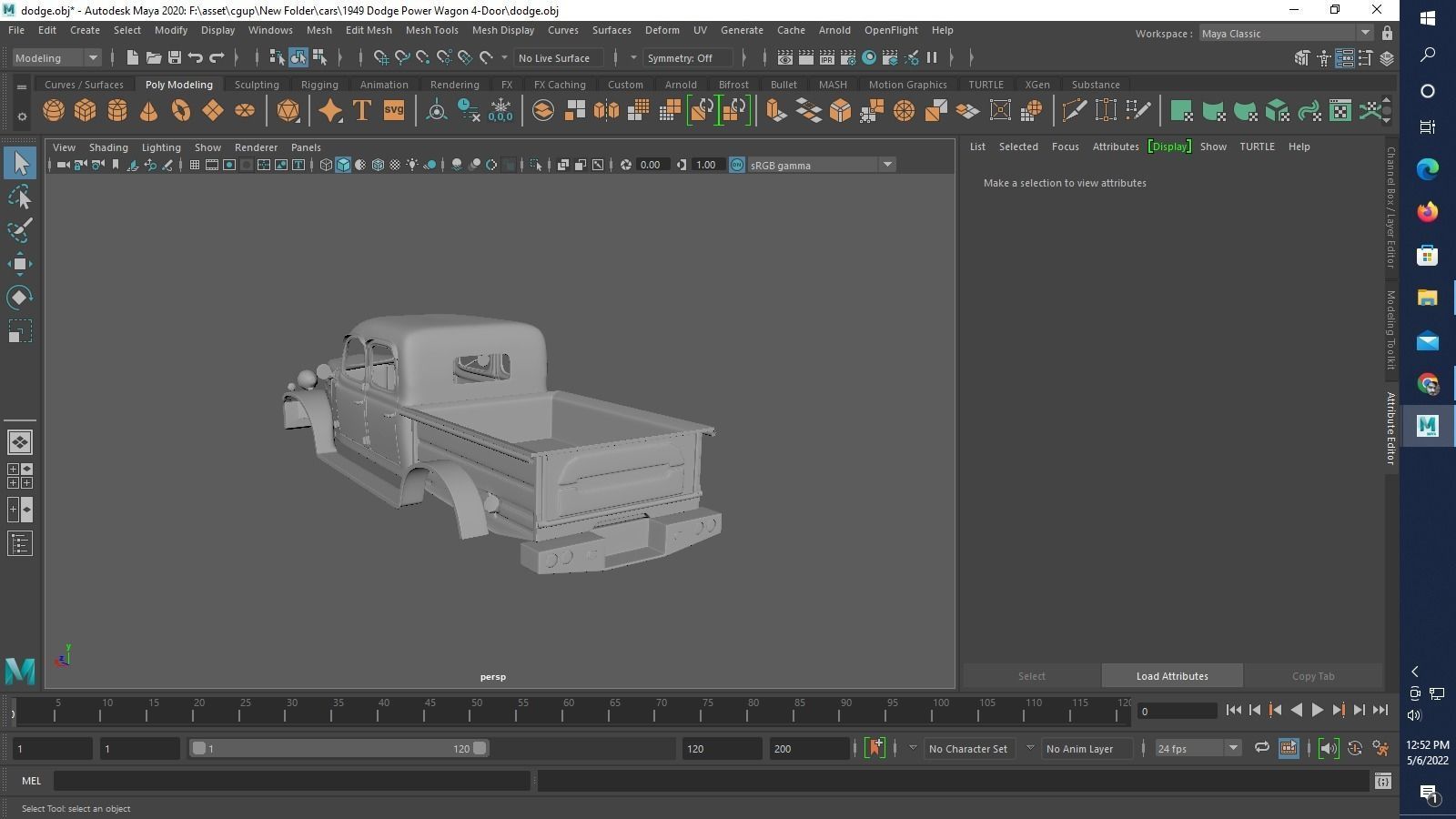Click the SVG import shelf icon
The image size is (1456, 819).
click(x=394, y=111)
